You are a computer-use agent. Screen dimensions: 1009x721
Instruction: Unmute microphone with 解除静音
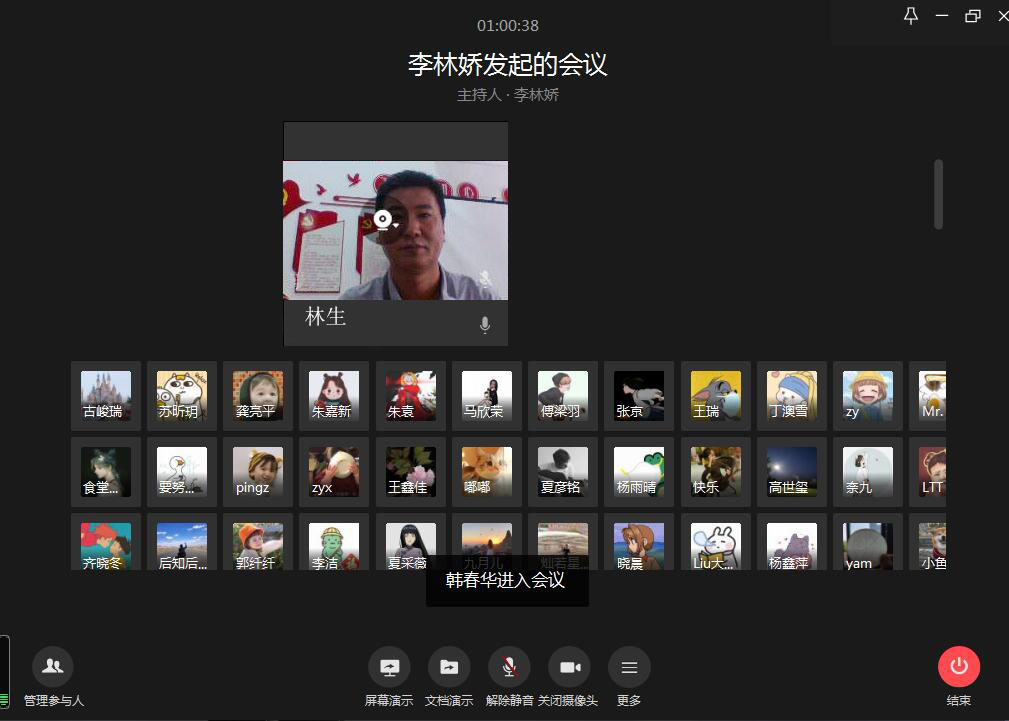[x=509, y=667]
